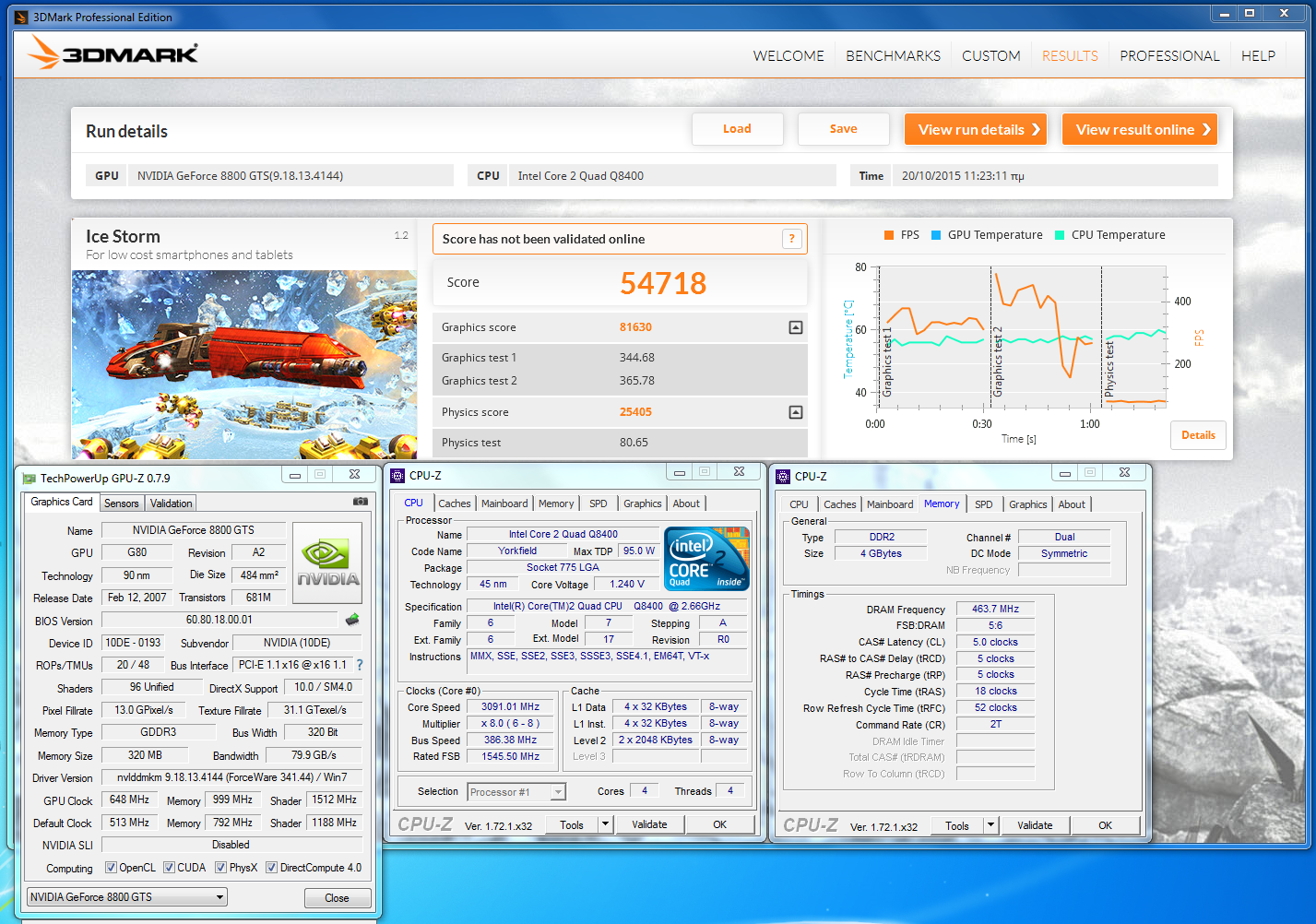Select the Graphics Card tab in GPU-Z

[62, 502]
